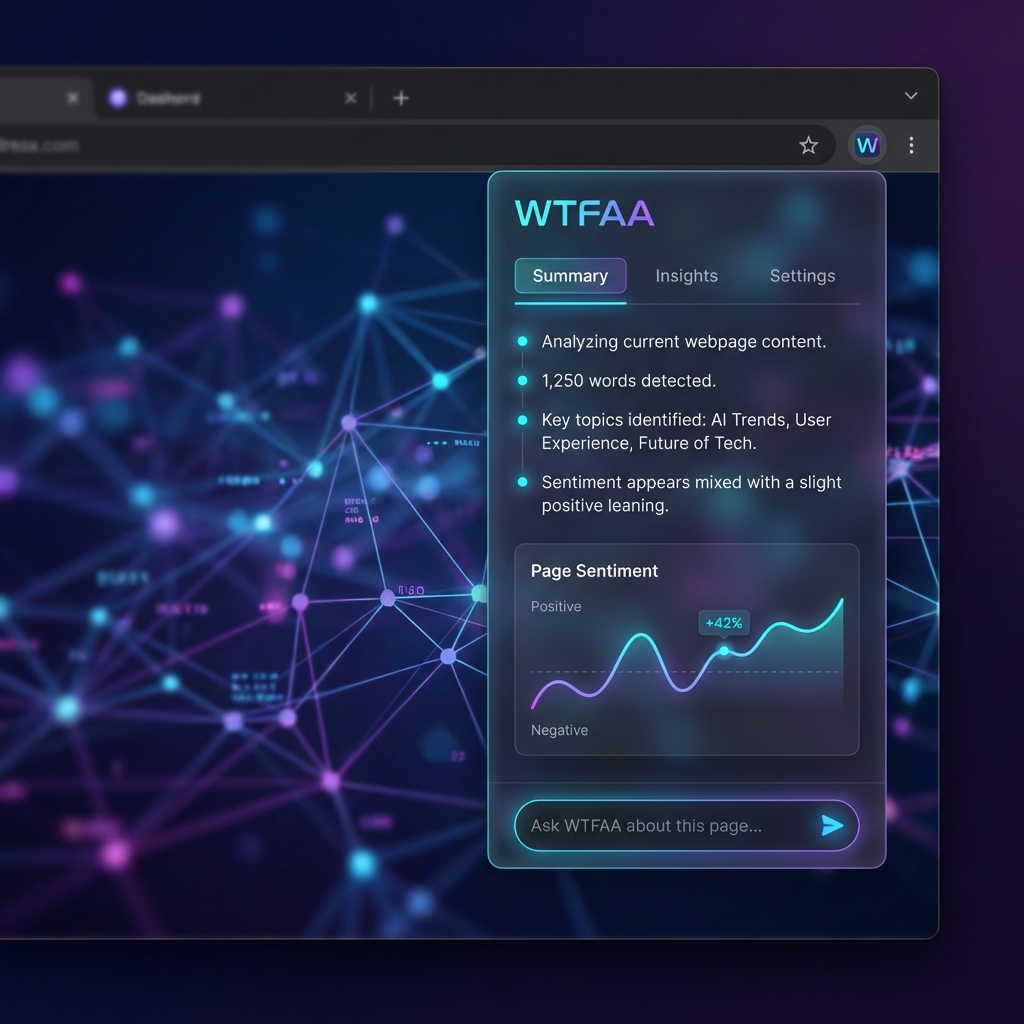Select the Page Sentiment chart area

(x=687, y=648)
